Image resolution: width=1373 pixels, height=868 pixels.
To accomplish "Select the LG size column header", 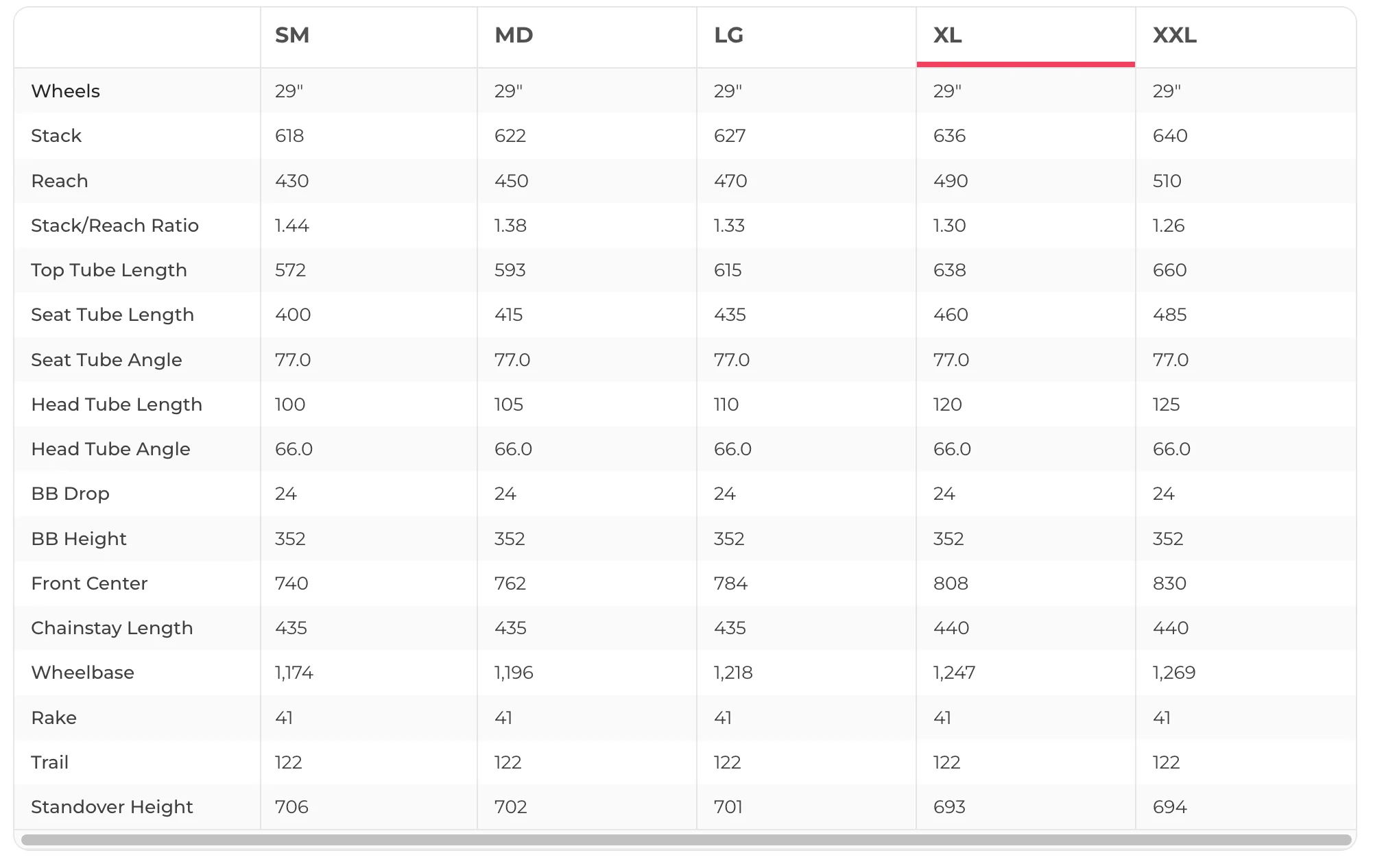I will (x=728, y=35).
